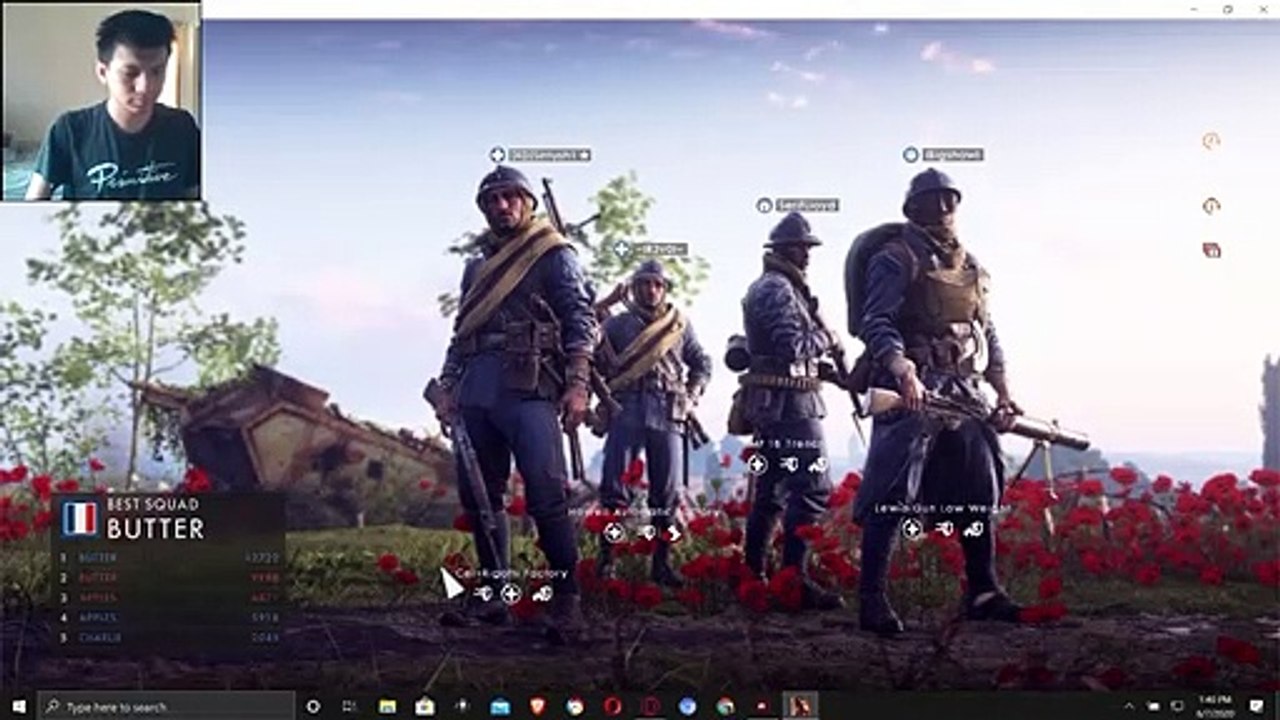Launch Microsoft Store from the taskbar
1280x720 pixels.
tap(425, 706)
